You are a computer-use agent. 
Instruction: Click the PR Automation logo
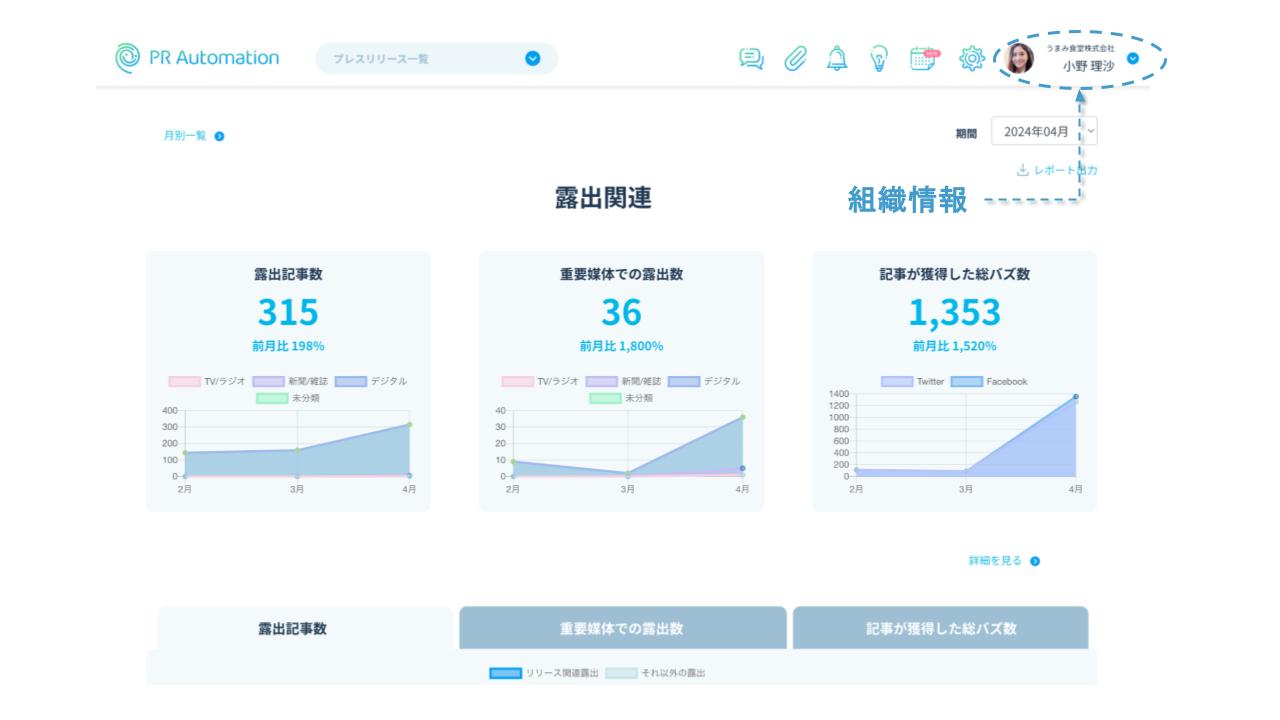pos(197,58)
